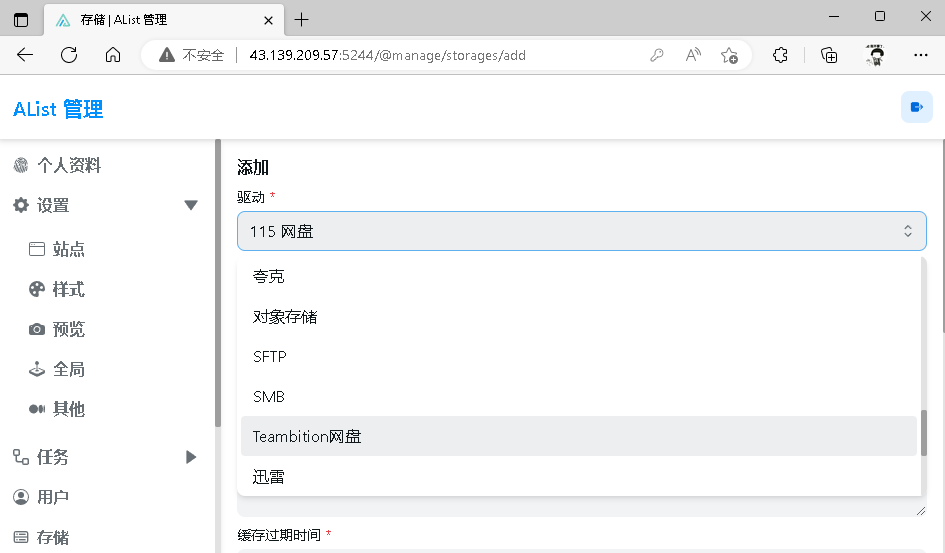
Task: Click the read aloud icon in address bar
Action: click(693, 56)
